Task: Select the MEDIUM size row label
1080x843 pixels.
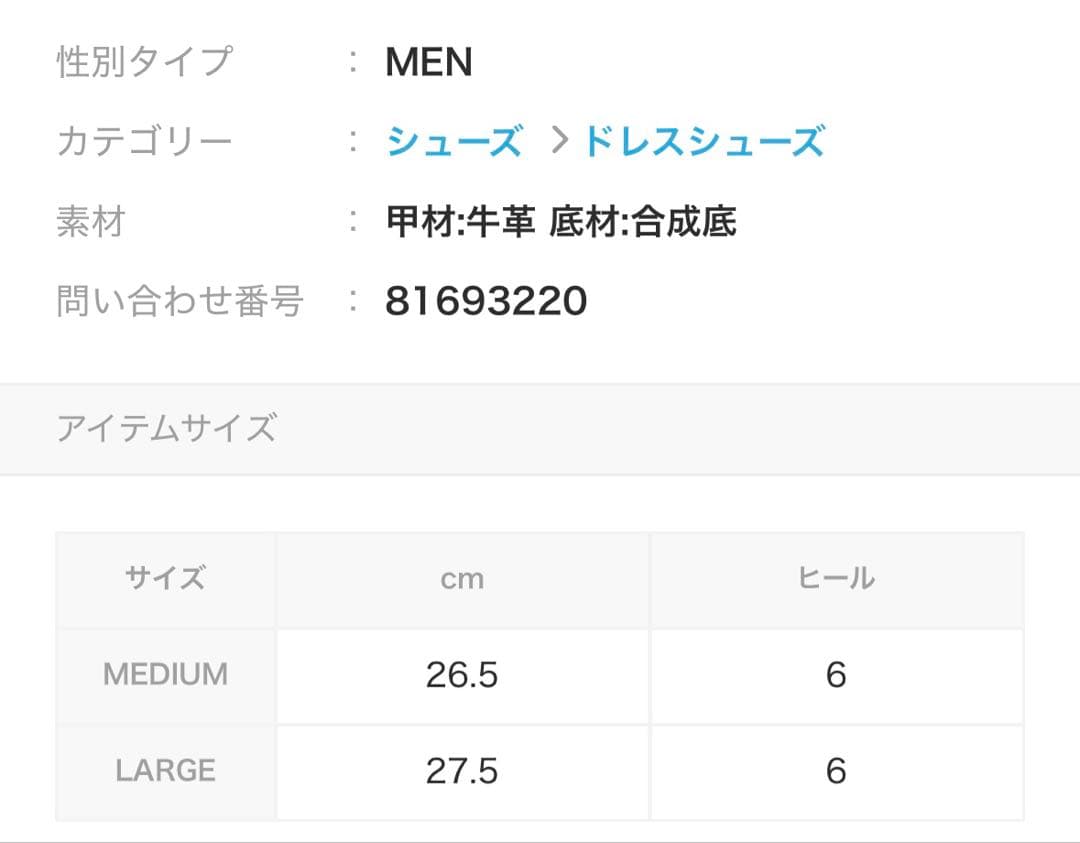Action: coord(163,674)
